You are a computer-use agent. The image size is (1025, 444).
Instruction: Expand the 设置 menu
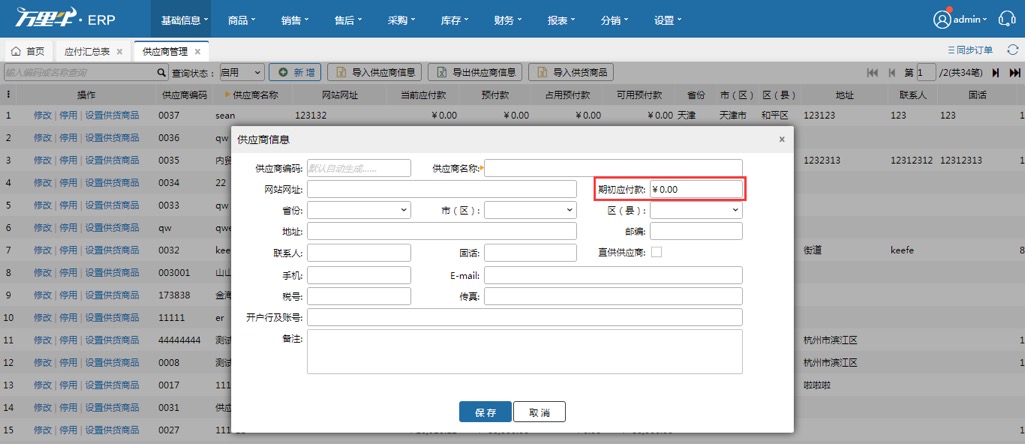[667, 20]
